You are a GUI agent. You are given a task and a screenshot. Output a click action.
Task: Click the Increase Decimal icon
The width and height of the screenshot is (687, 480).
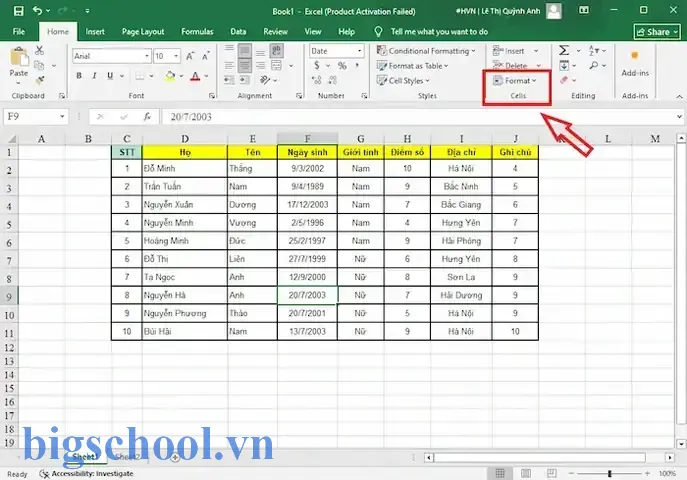pyautogui.click(x=316, y=80)
